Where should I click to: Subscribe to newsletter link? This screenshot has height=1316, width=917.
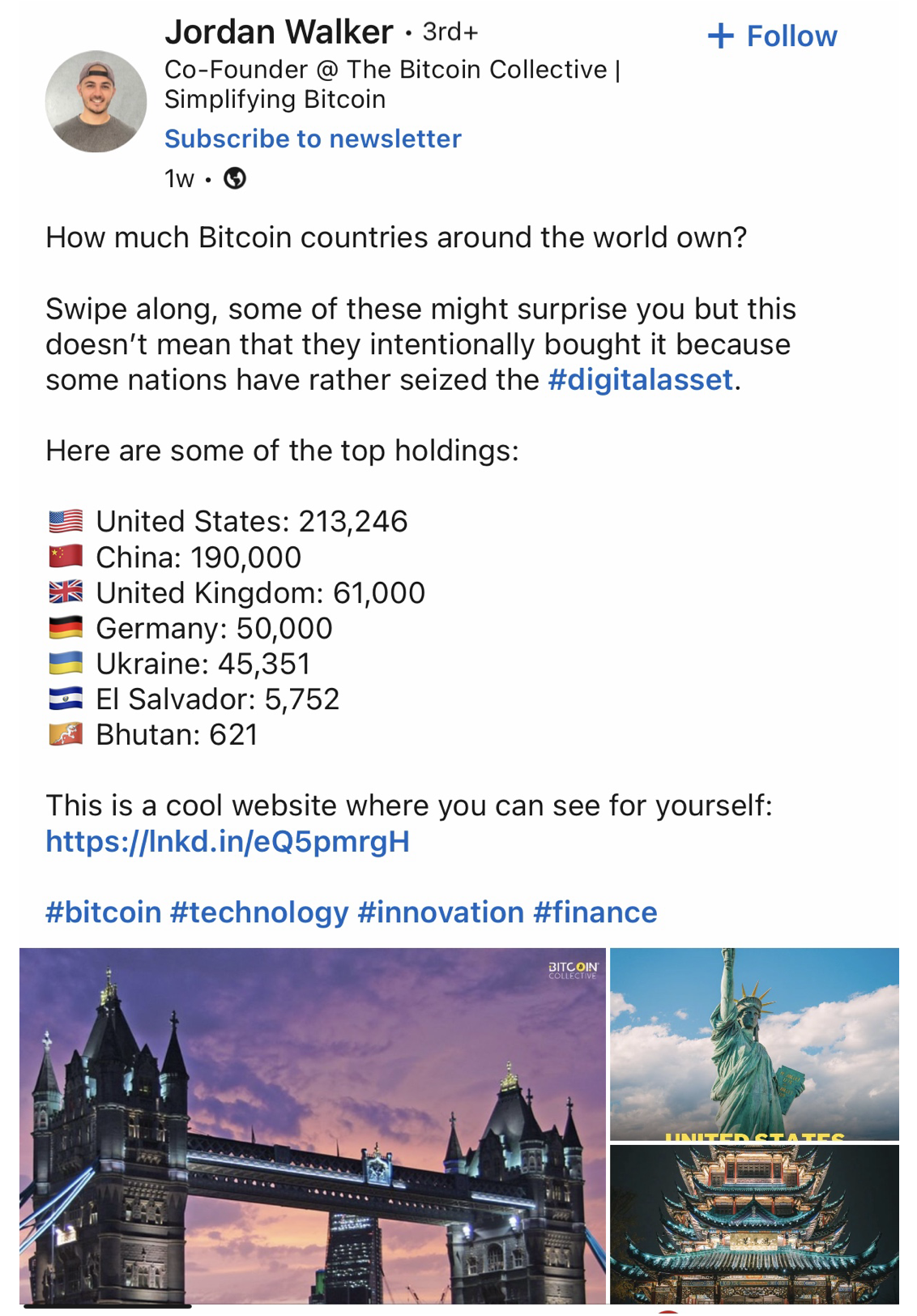(313, 139)
